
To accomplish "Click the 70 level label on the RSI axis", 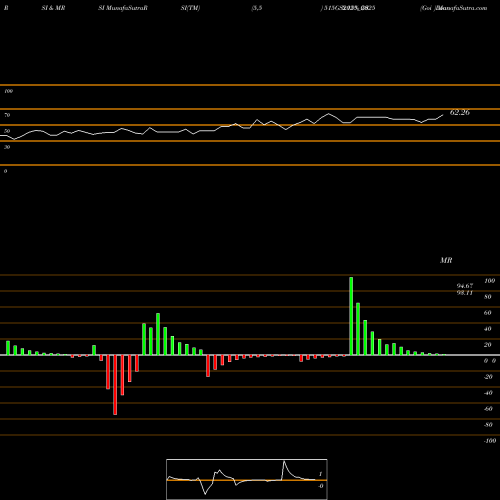I will click(x=7, y=115).
